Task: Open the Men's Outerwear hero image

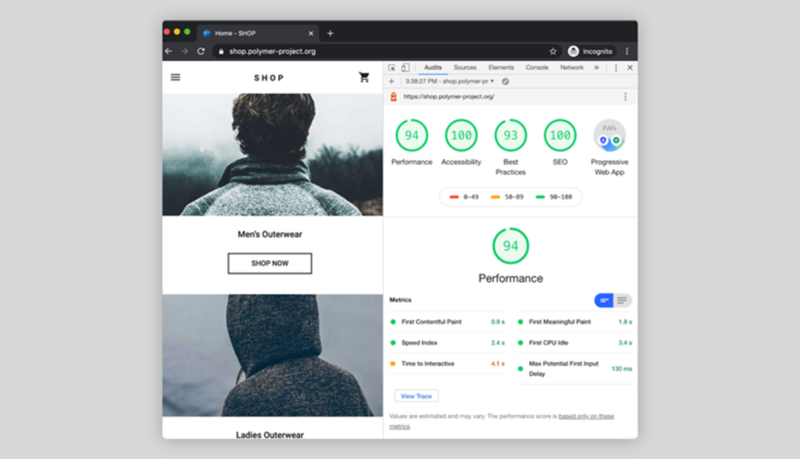Action: click(x=272, y=154)
